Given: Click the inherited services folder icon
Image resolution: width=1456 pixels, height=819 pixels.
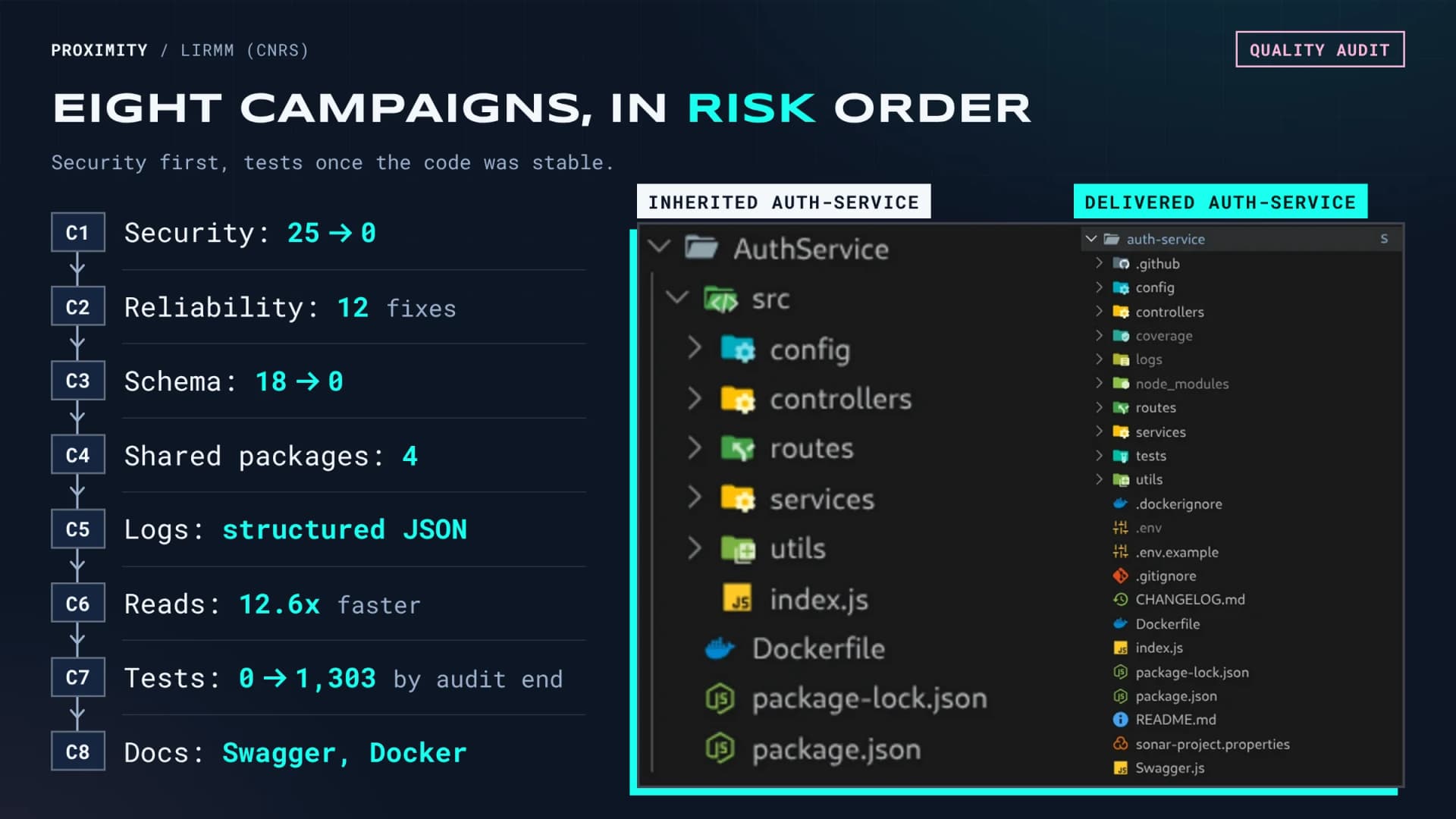Looking at the screenshot, I should [738, 498].
